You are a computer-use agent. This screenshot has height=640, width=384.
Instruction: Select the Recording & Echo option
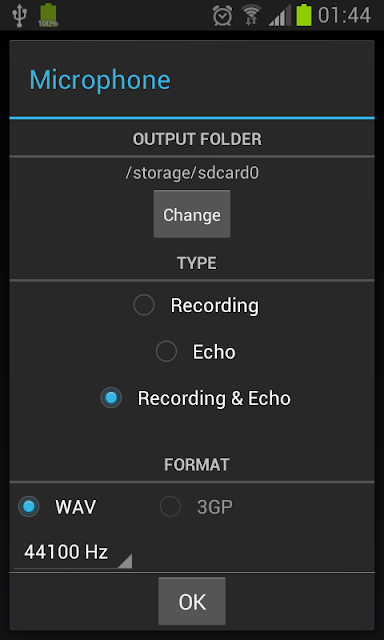click(x=196, y=398)
